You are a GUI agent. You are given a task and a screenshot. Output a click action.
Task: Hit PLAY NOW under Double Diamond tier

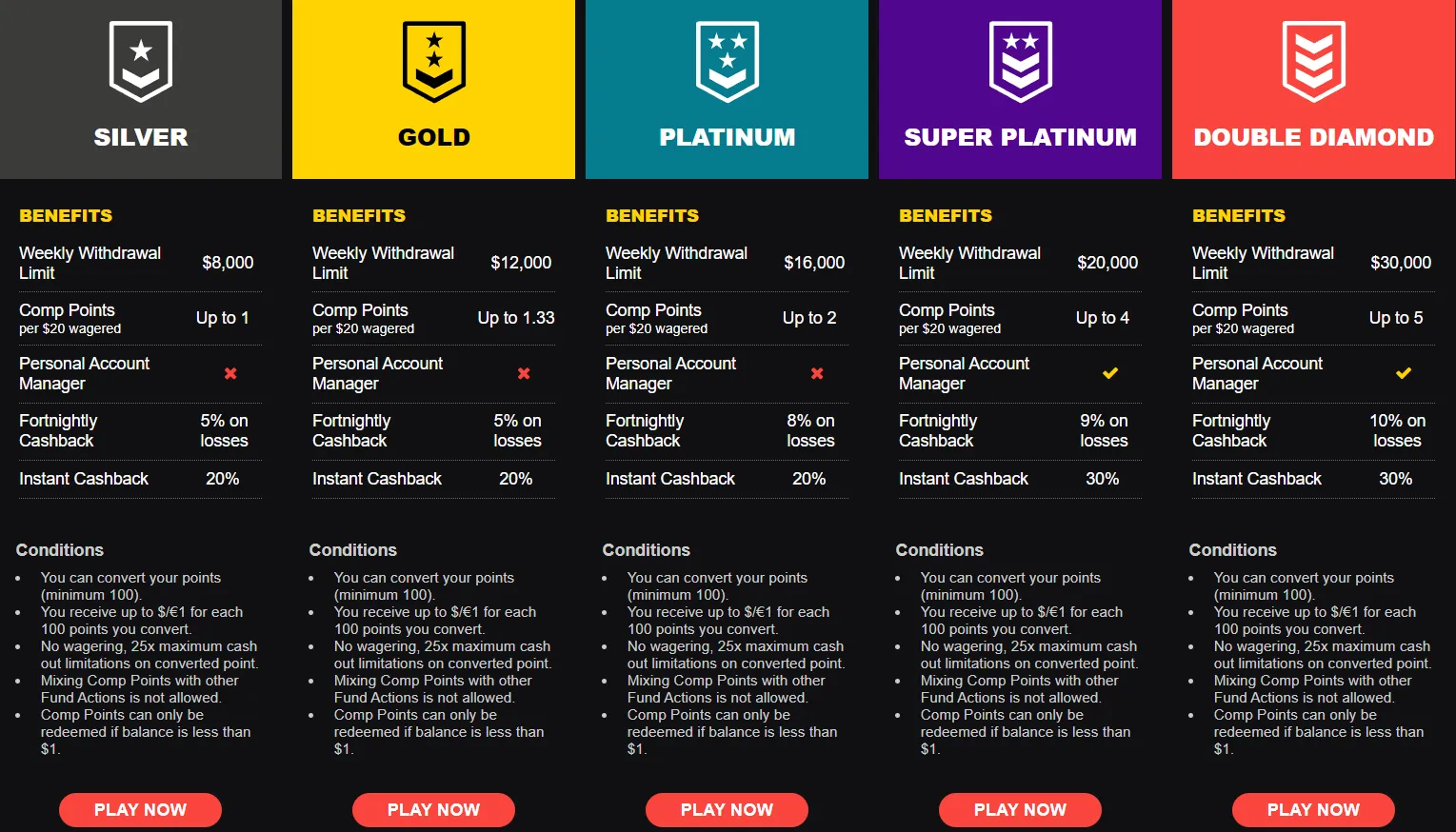click(x=1313, y=810)
